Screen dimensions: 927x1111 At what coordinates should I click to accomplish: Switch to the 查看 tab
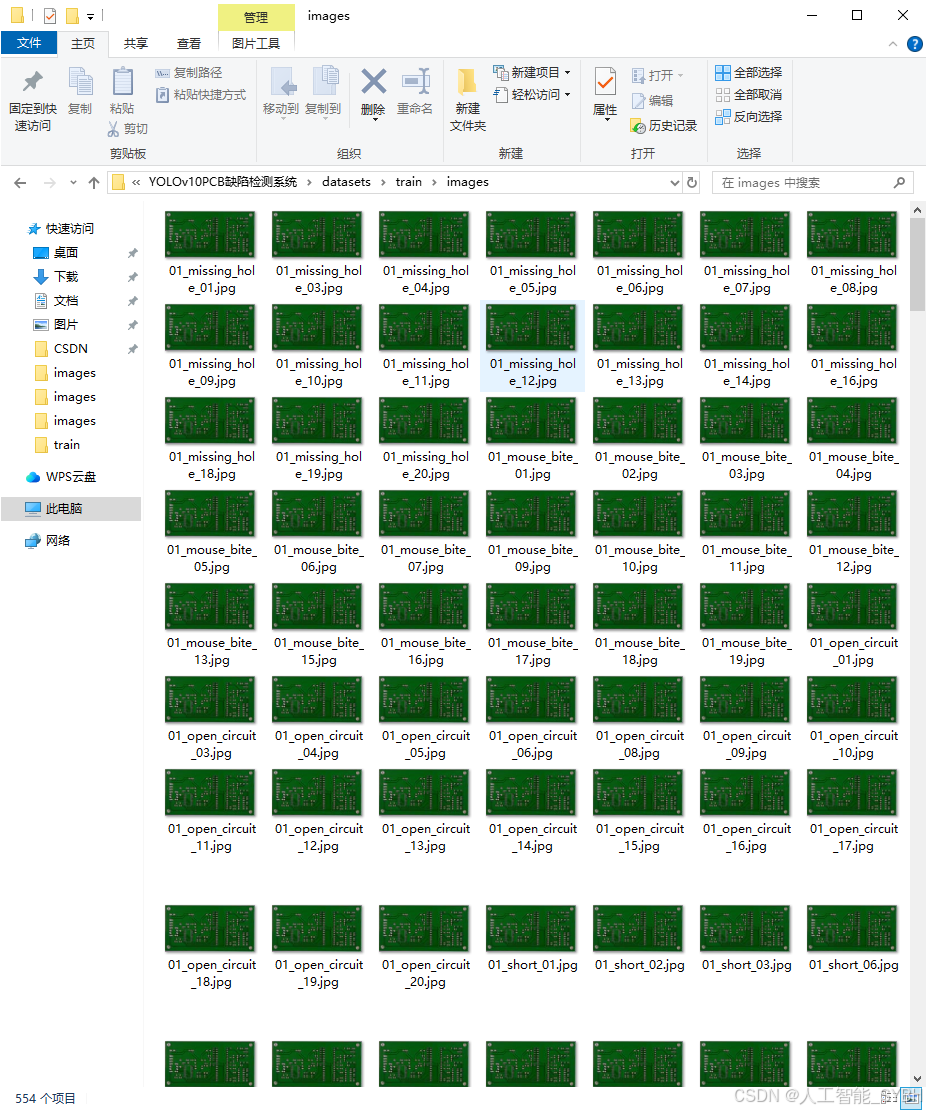pyautogui.click(x=189, y=43)
